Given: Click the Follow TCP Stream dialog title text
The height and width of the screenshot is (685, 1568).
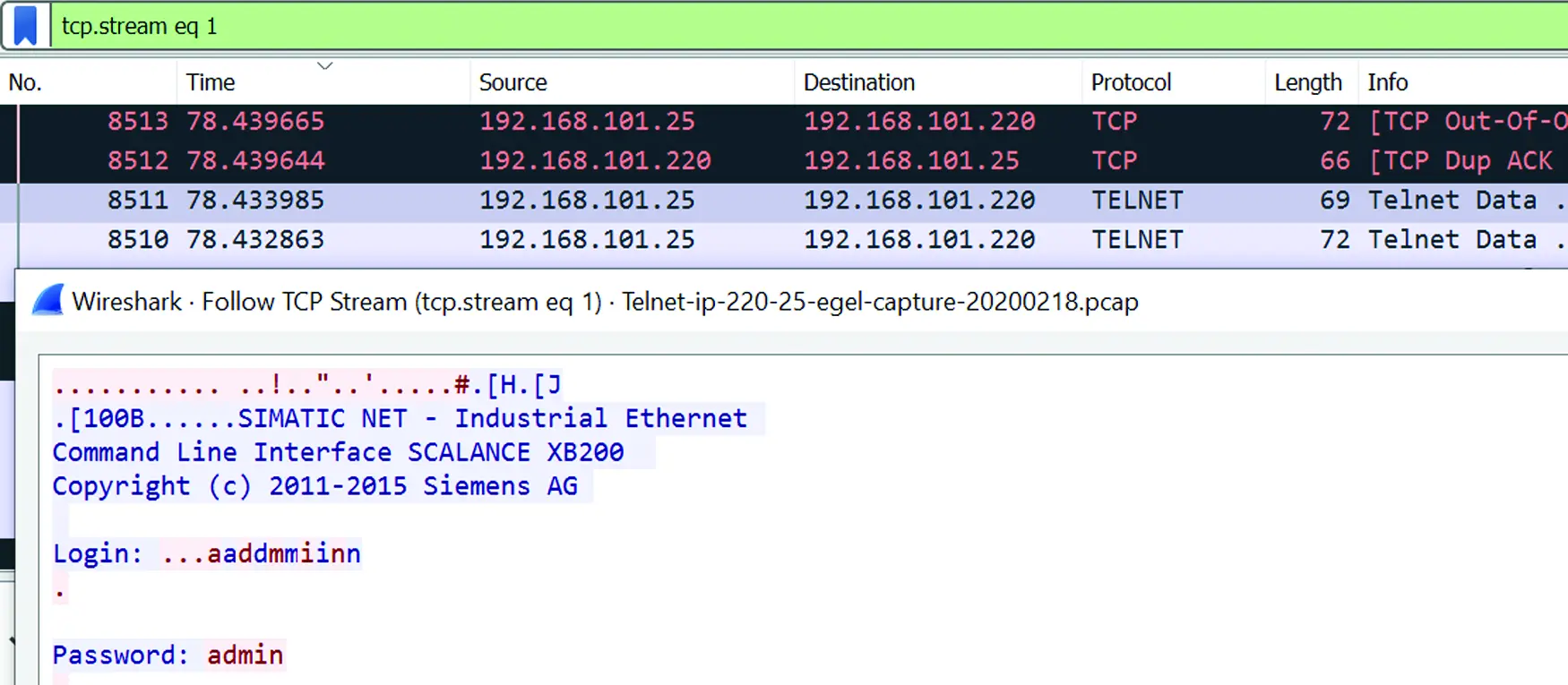Looking at the screenshot, I should pyautogui.click(x=605, y=302).
